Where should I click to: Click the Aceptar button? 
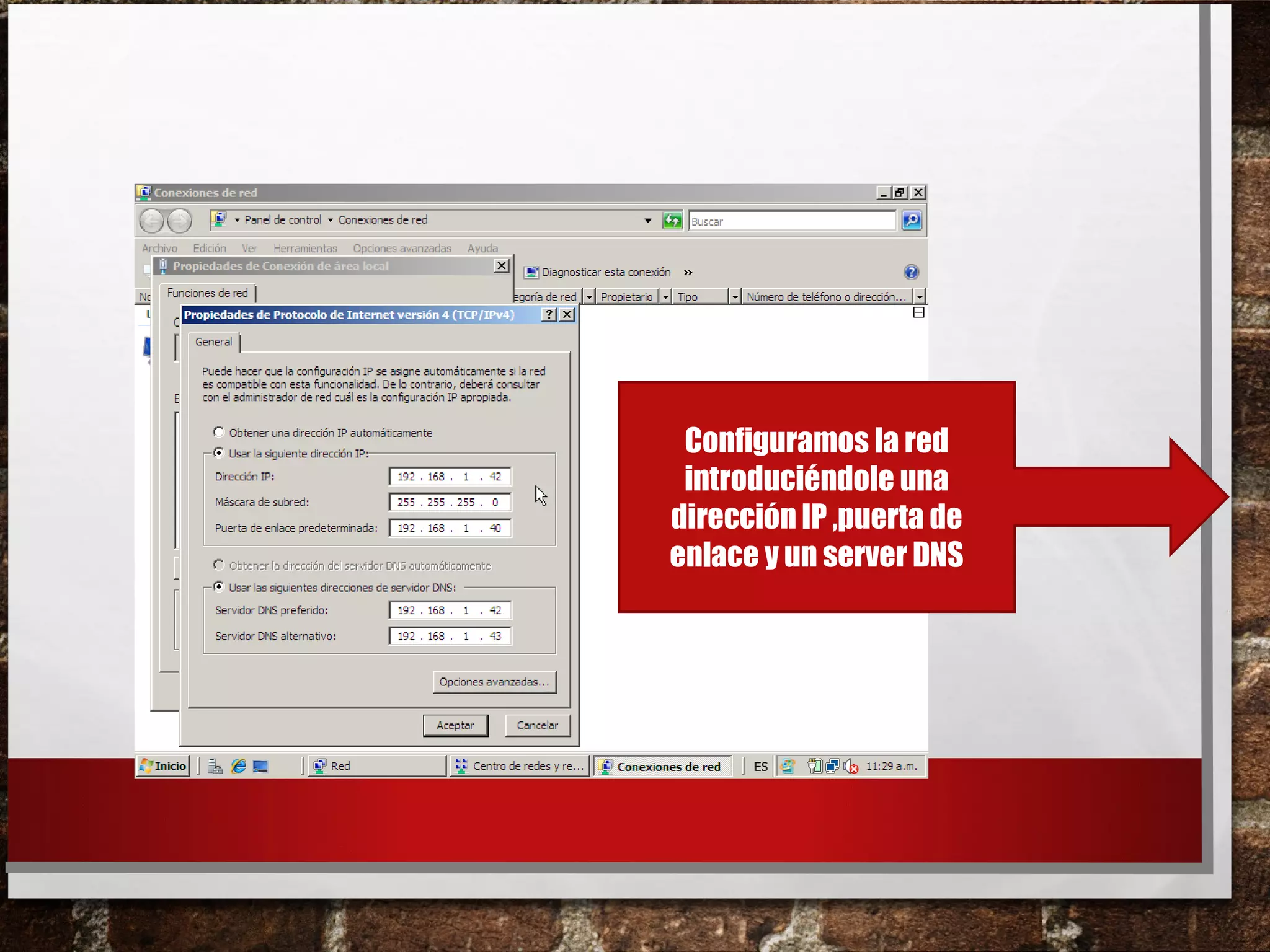coord(455,726)
